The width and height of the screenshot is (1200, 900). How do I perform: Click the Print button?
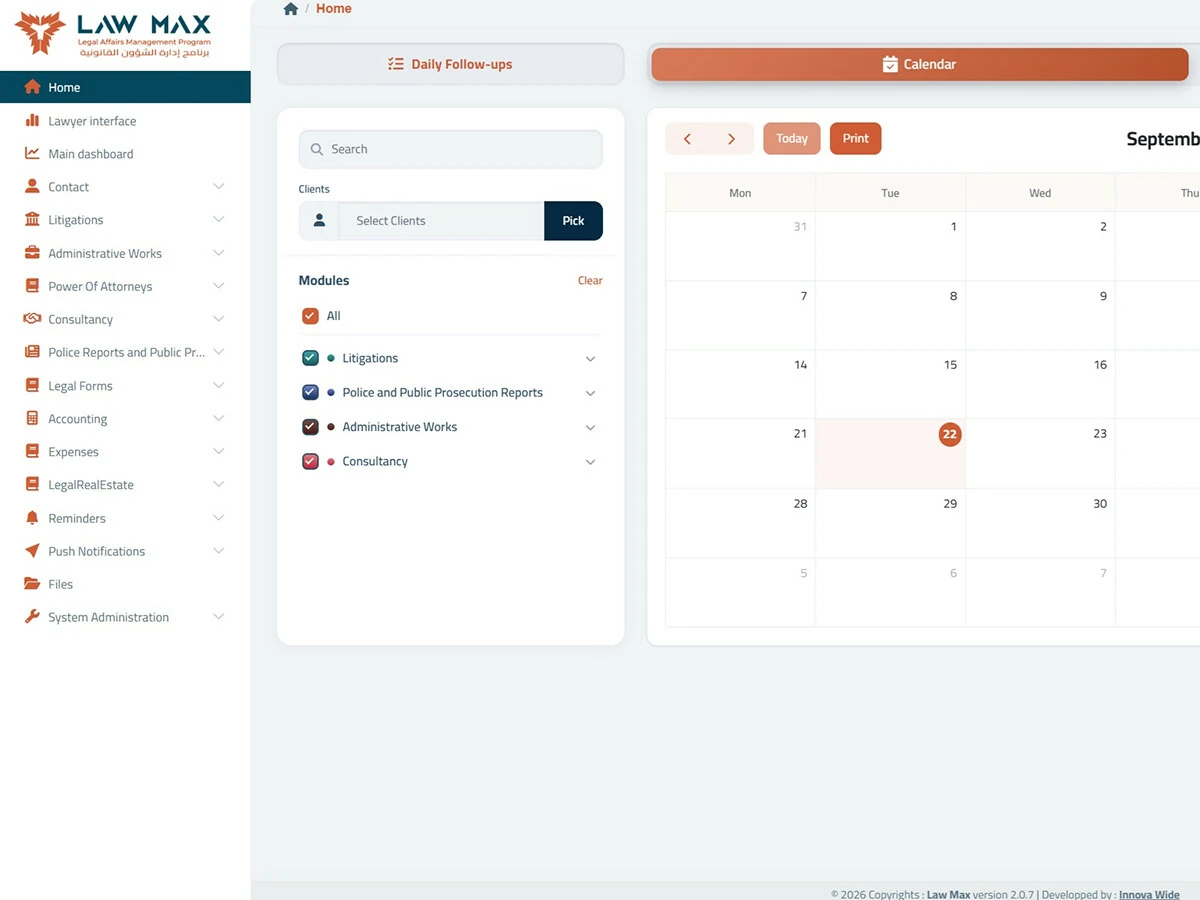(x=855, y=139)
